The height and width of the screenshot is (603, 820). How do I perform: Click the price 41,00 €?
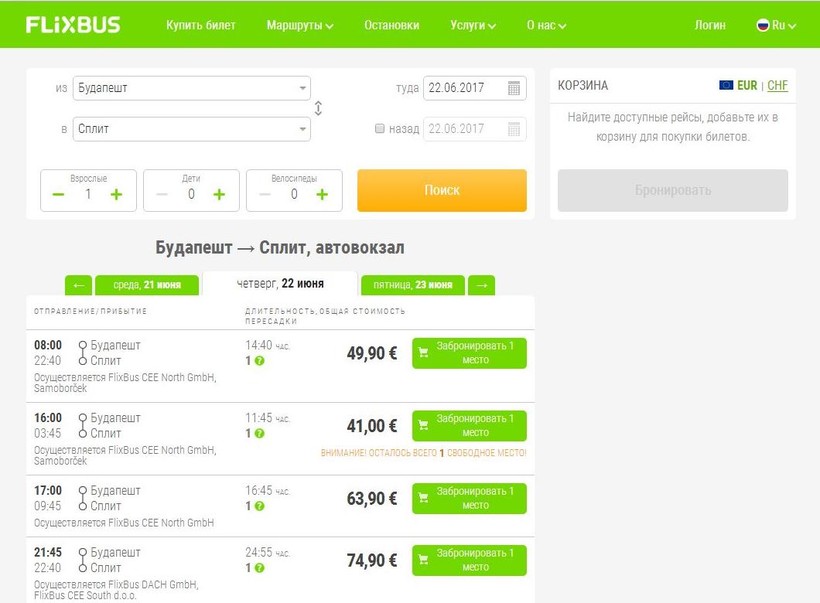pyautogui.click(x=372, y=426)
